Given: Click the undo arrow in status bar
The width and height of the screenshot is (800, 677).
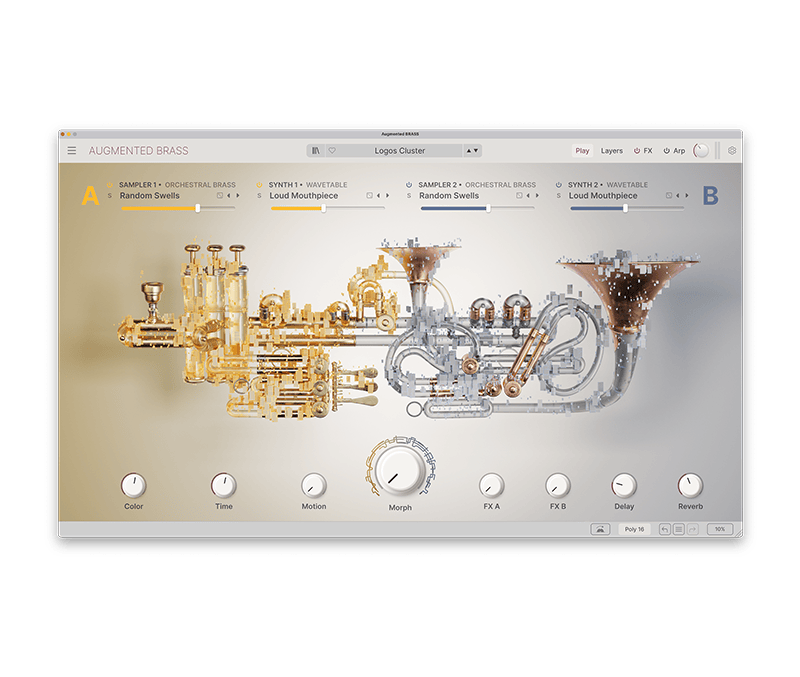Looking at the screenshot, I should coord(665,529).
